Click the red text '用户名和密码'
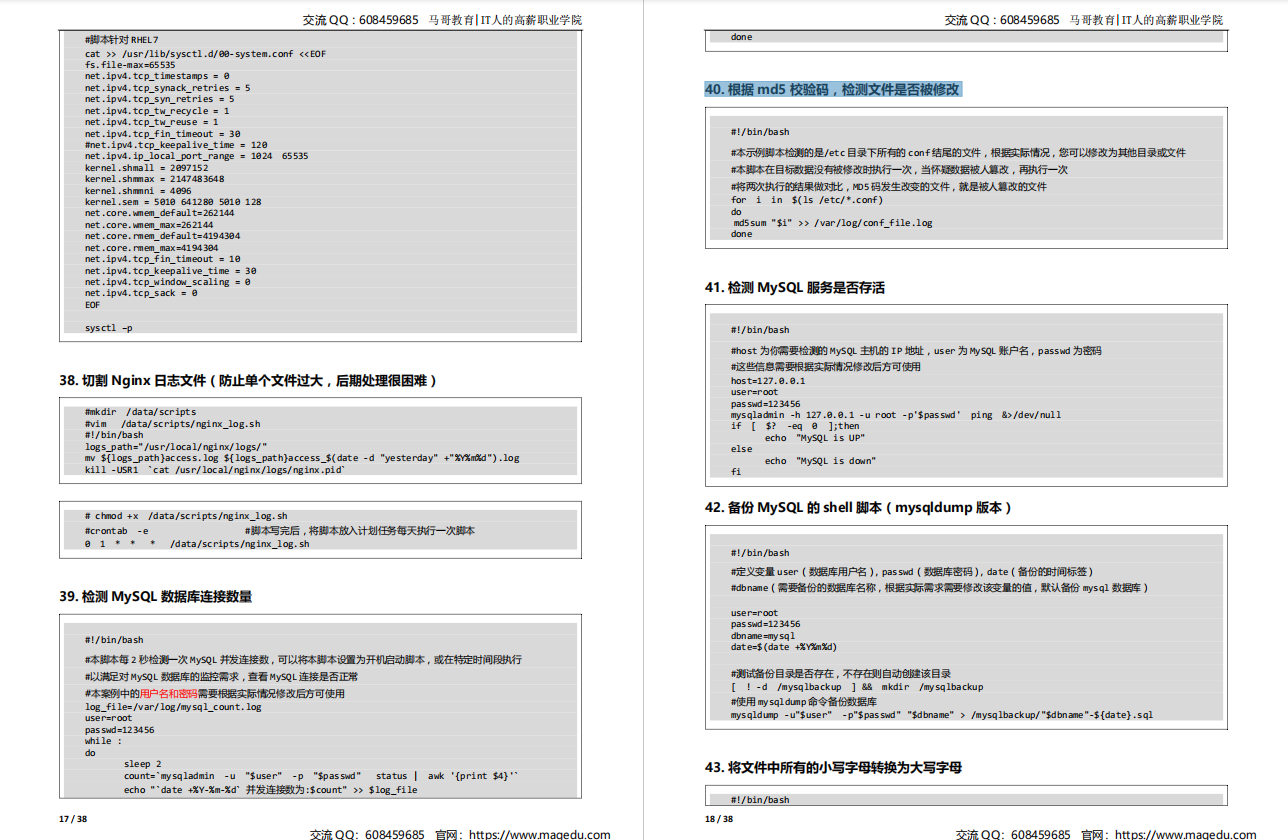The width and height of the screenshot is (1288, 840). 168,693
